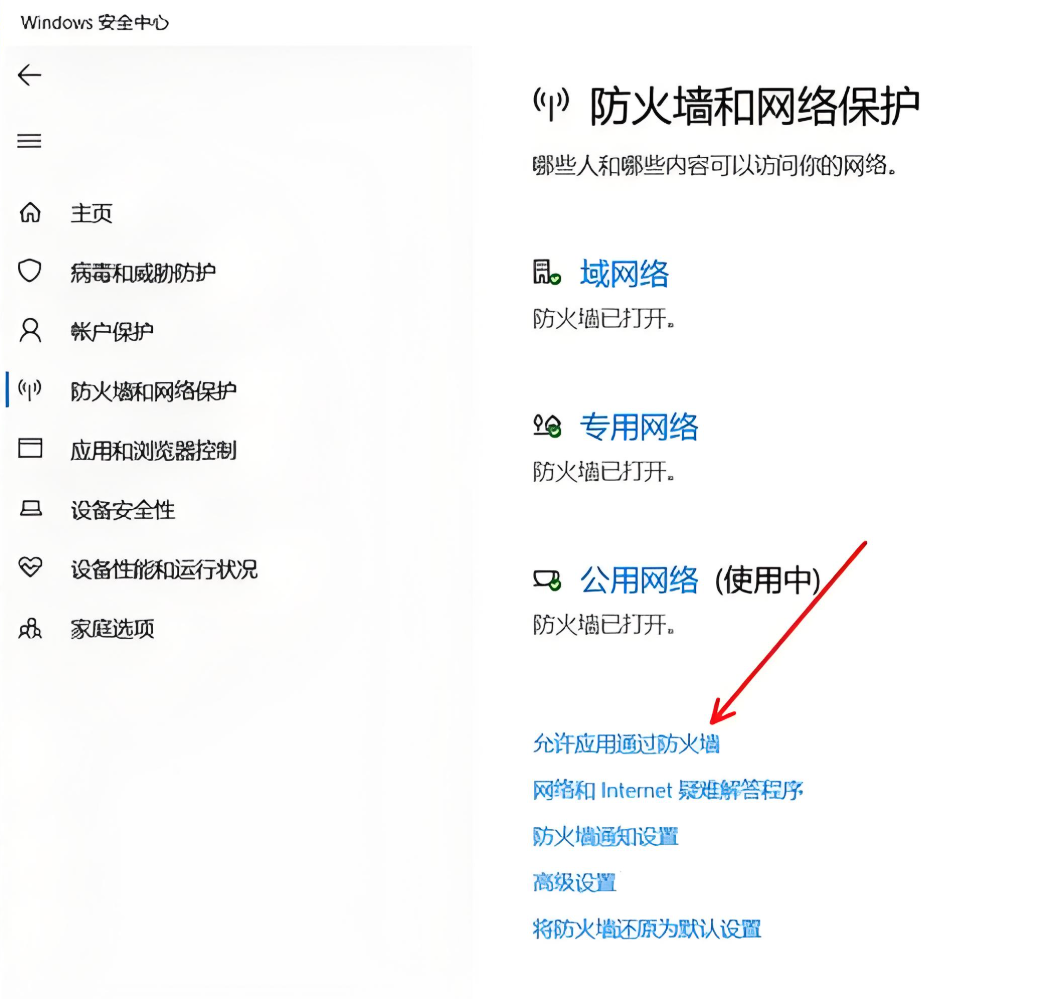Click 将防火墙还原为默认设置 link
Screen dimensions: 1048x999
click(647, 929)
